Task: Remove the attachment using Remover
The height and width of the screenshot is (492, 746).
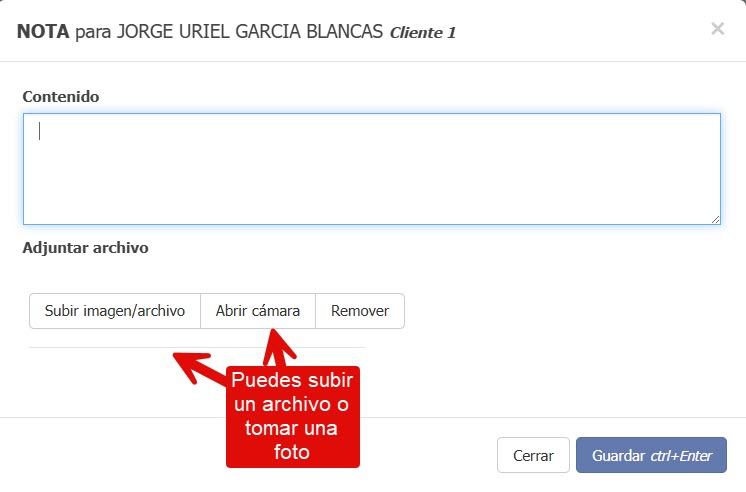Action: click(360, 311)
